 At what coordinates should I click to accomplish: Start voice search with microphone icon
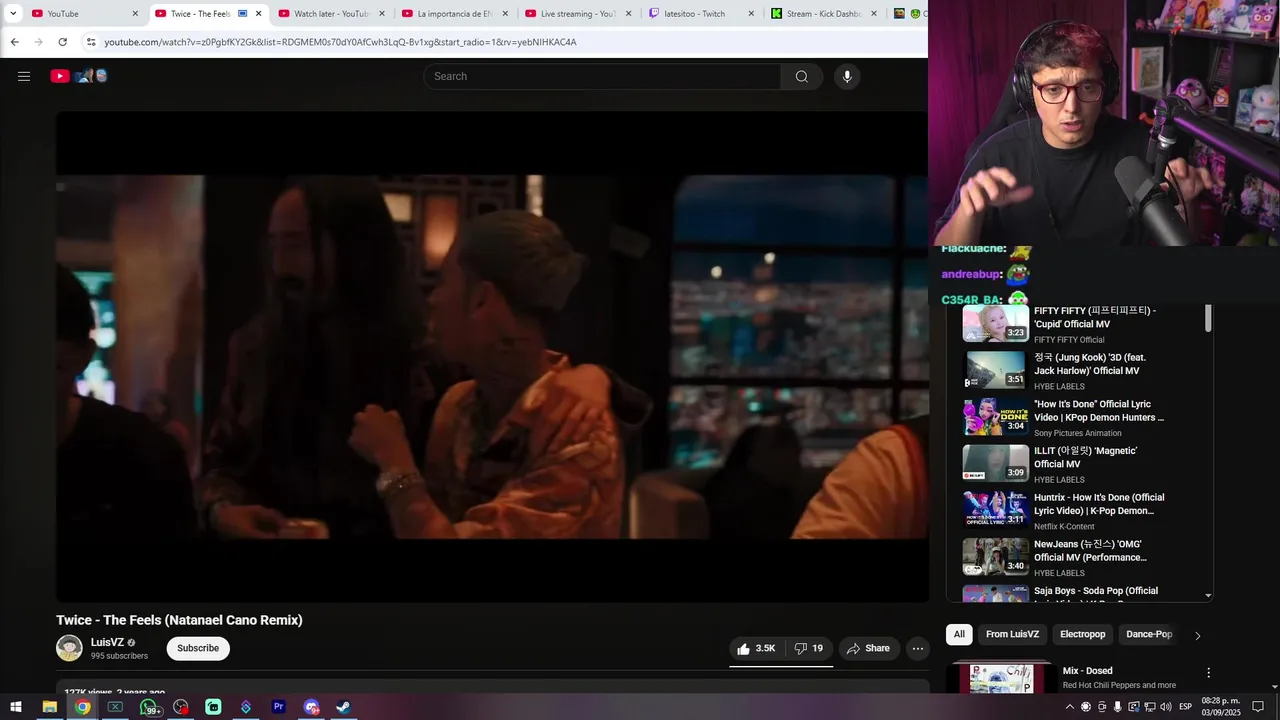tap(847, 76)
